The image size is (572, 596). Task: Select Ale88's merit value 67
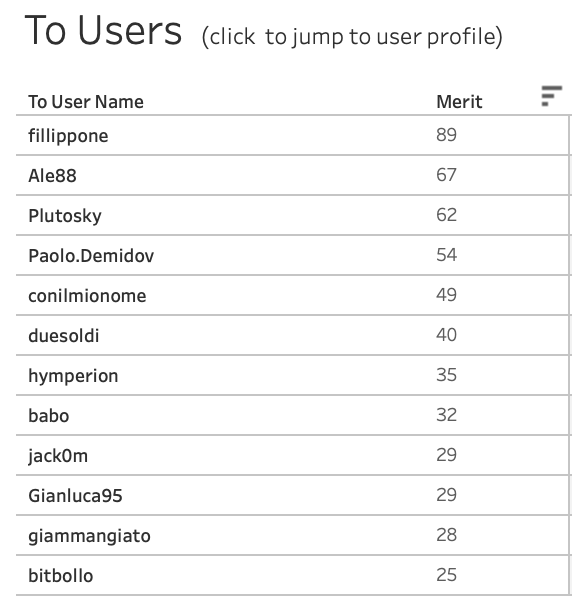446,175
